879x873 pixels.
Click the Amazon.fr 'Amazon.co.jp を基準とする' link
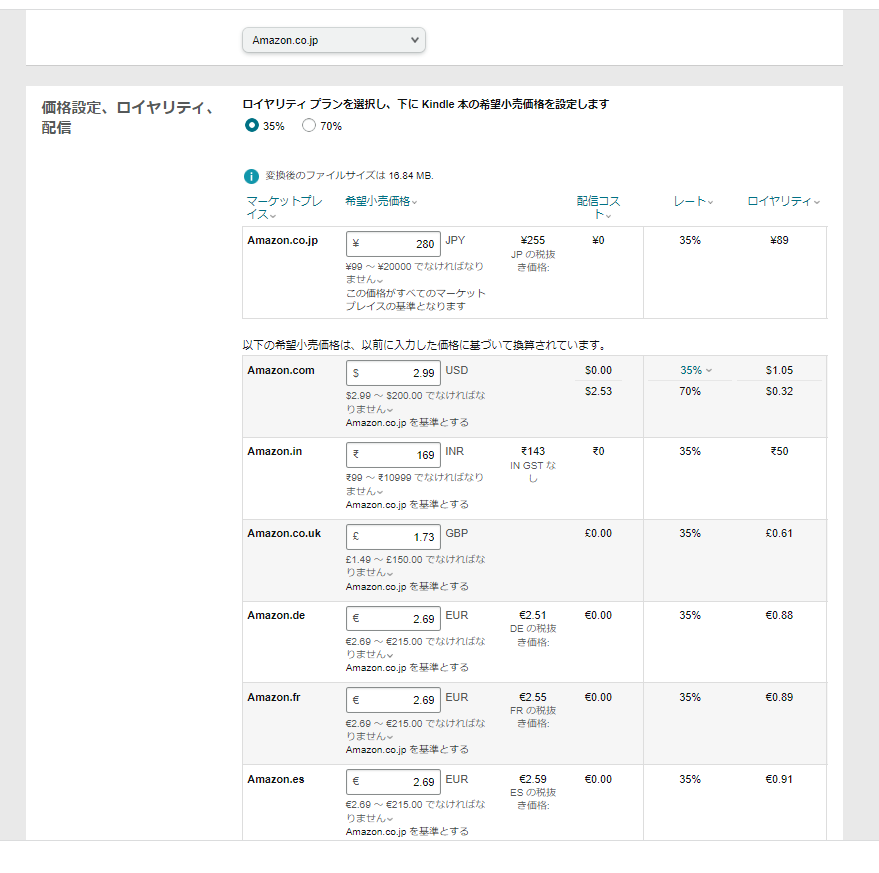coord(407,749)
